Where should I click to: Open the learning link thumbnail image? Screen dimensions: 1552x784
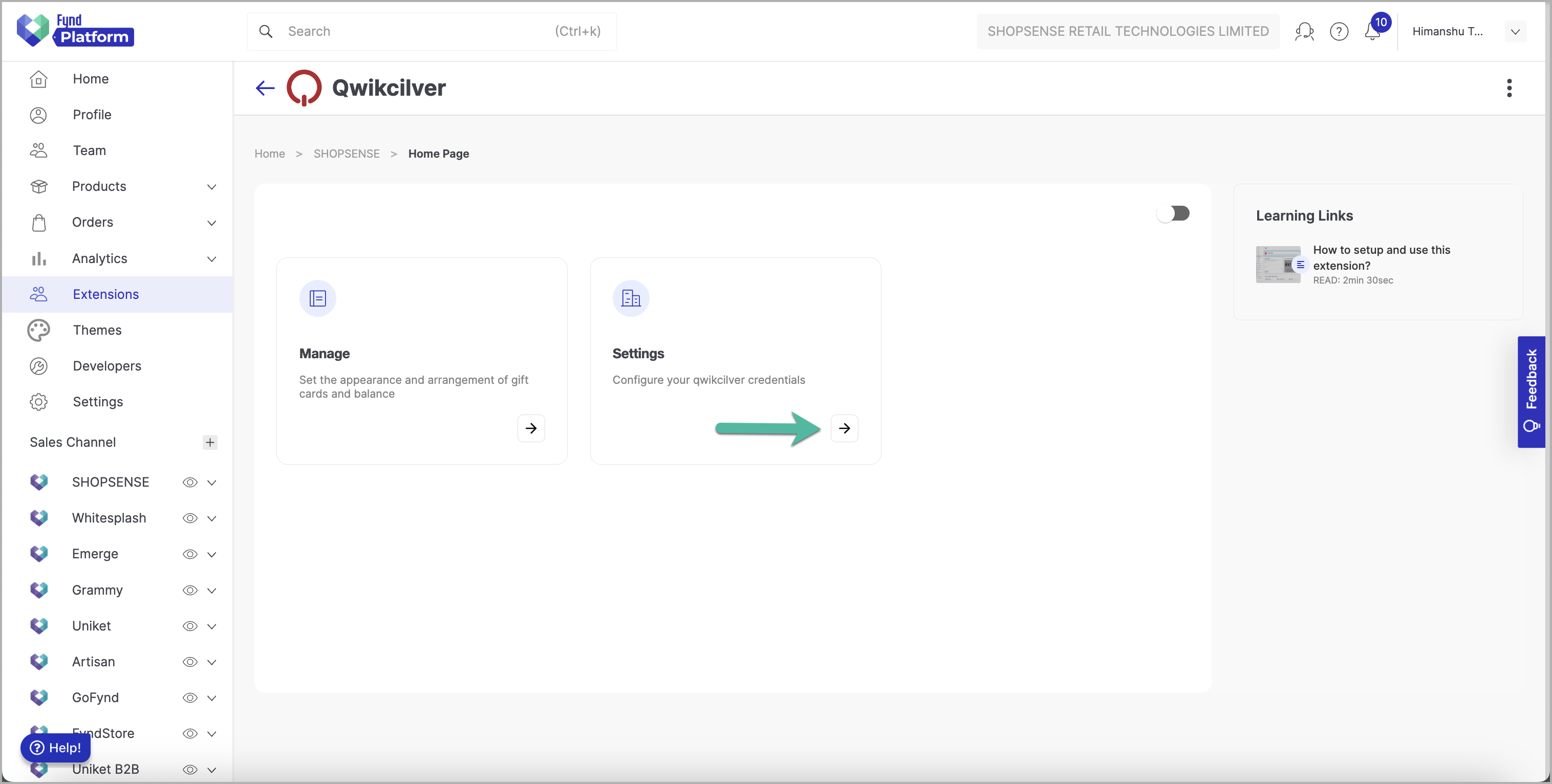tap(1278, 265)
